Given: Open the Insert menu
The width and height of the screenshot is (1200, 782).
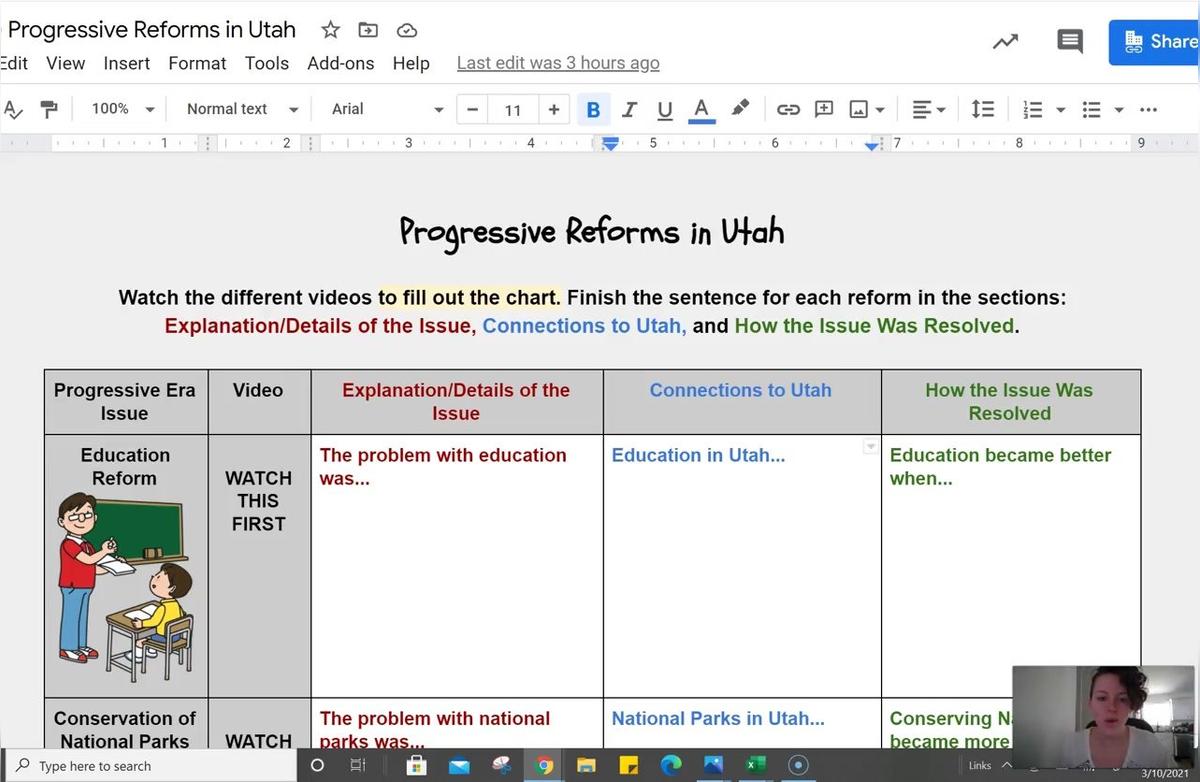Looking at the screenshot, I should 126,63.
